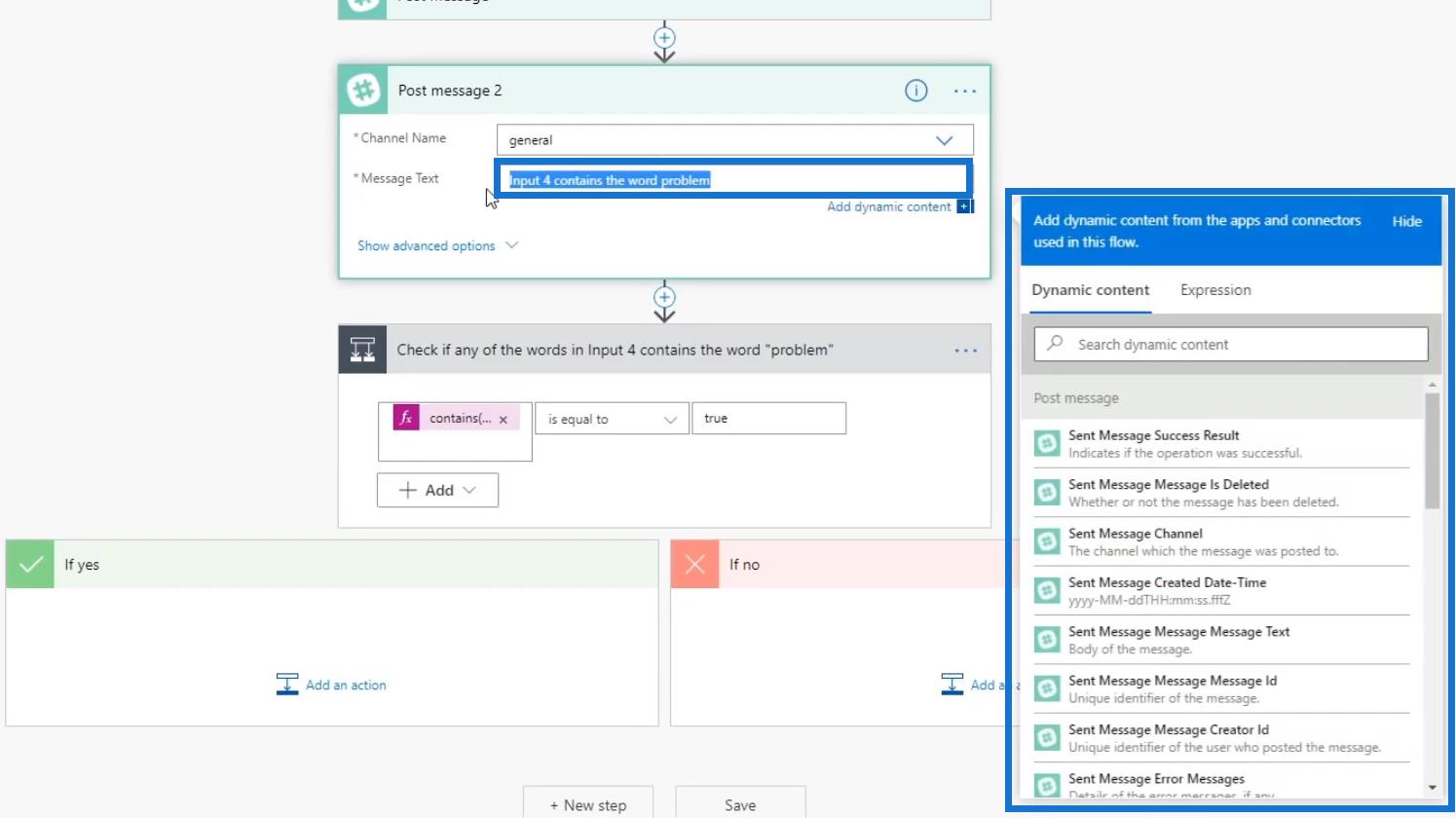The height and width of the screenshot is (818, 1456).
Task: Open the Add condition row dropdown
Action: tap(437, 490)
